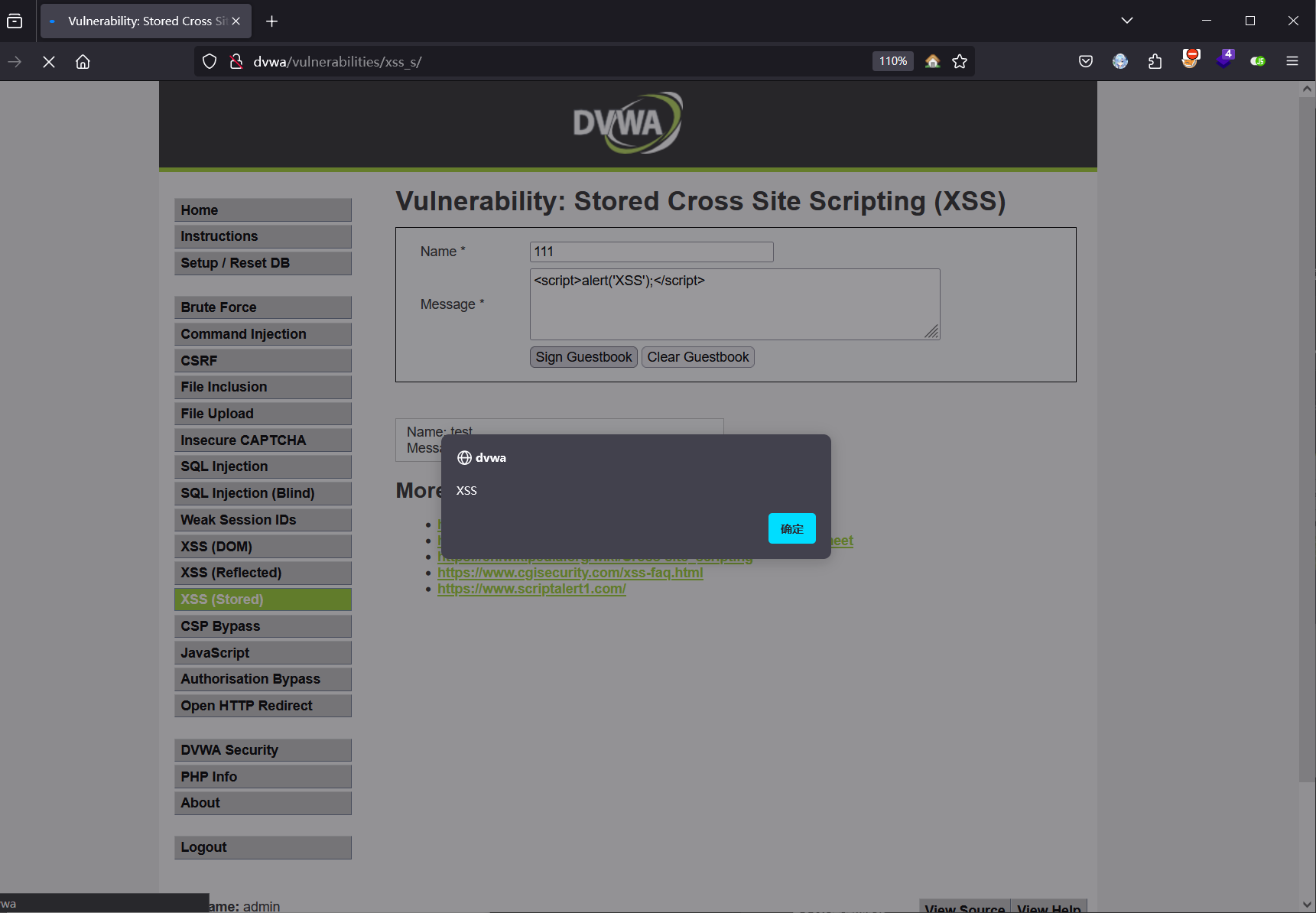
Task: Open SQL Injection (Blind) page
Action: point(263,493)
